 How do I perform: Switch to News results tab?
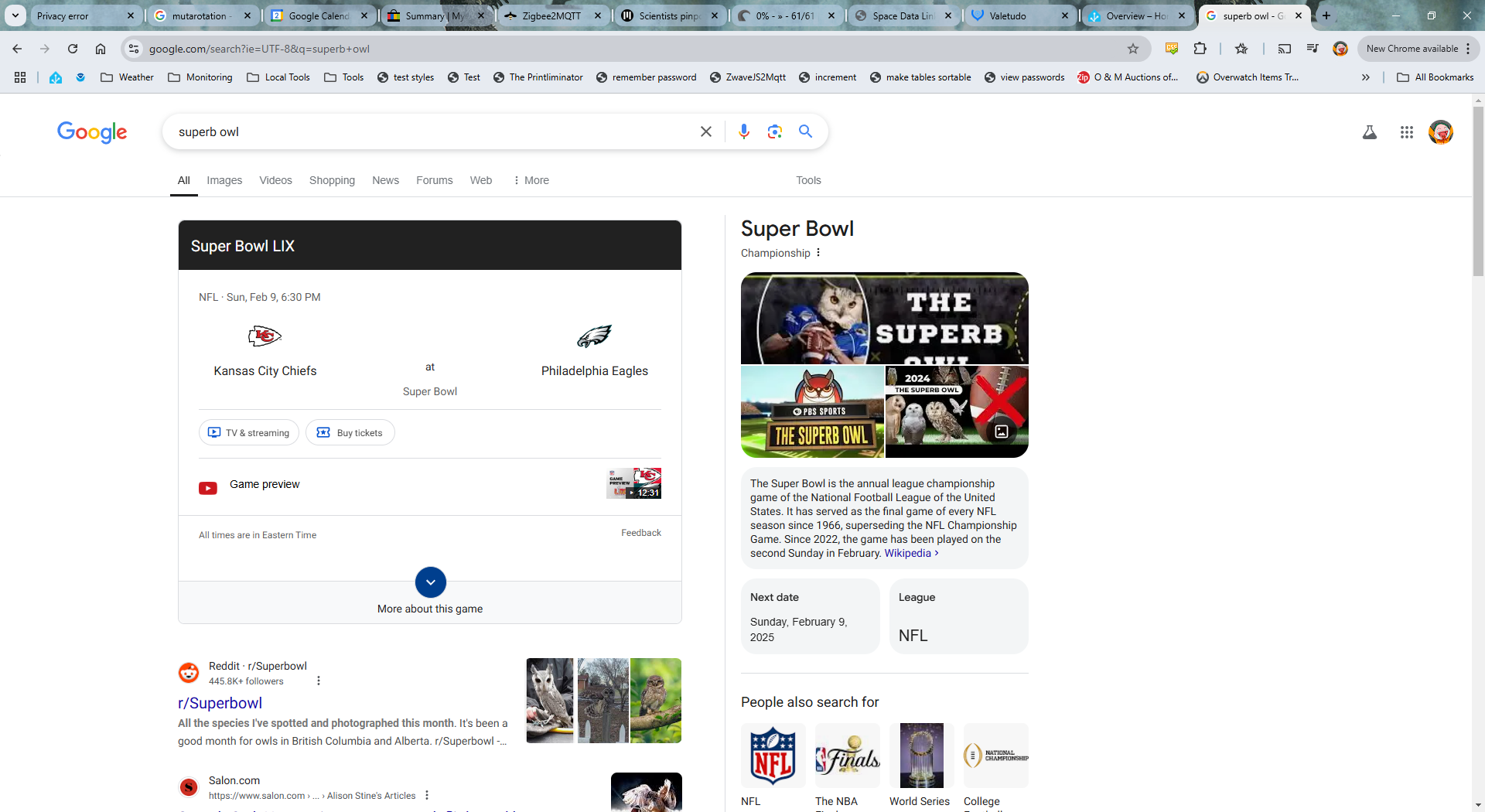point(385,180)
